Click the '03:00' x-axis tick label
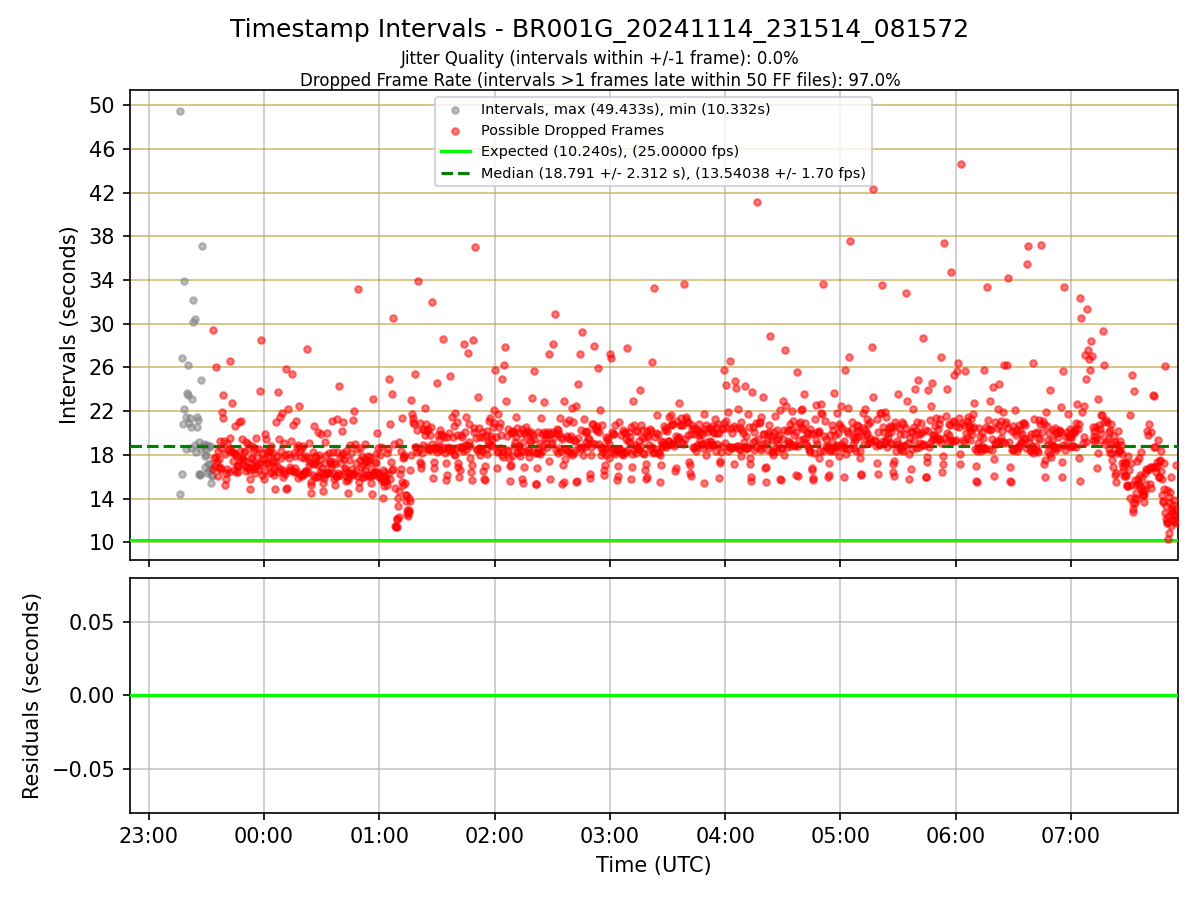The image size is (1200, 900). coord(610,834)
